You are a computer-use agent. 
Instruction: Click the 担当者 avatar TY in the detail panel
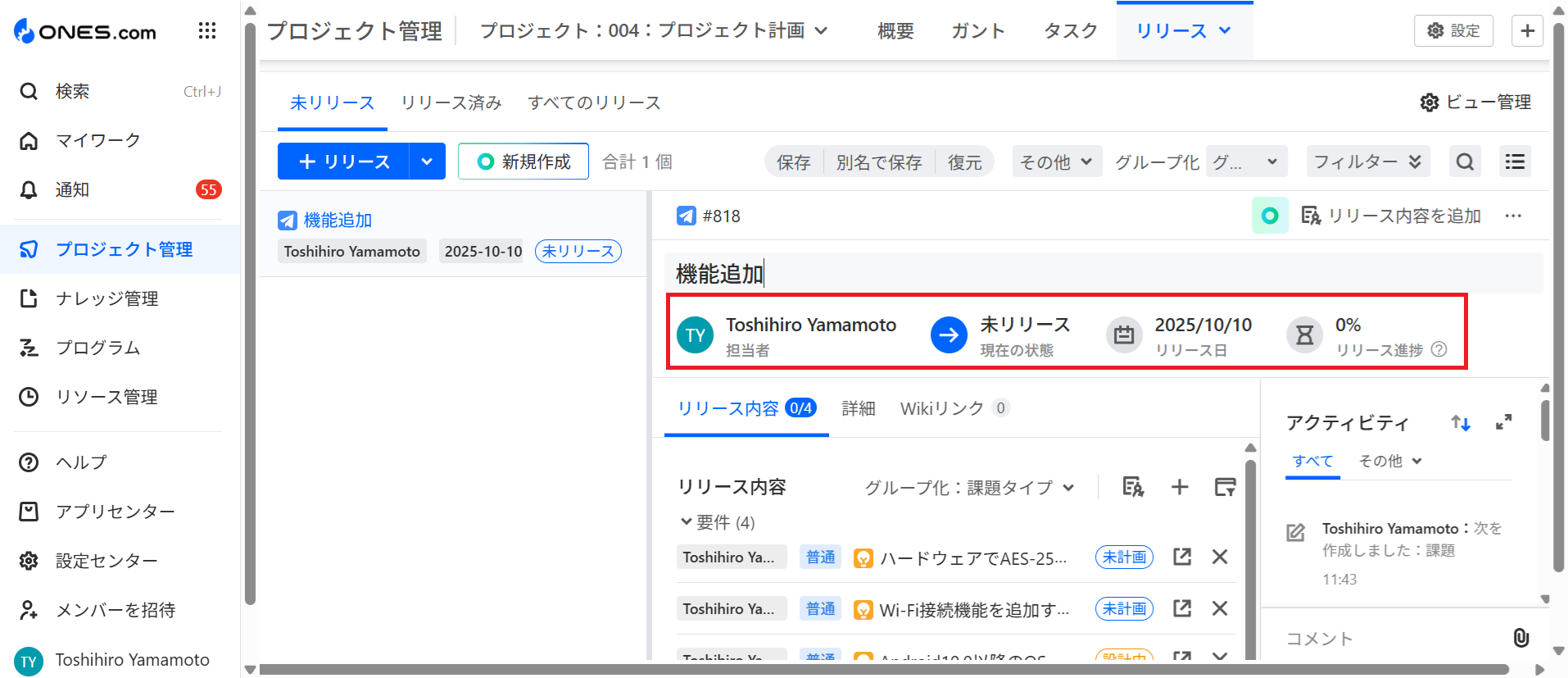696,335
